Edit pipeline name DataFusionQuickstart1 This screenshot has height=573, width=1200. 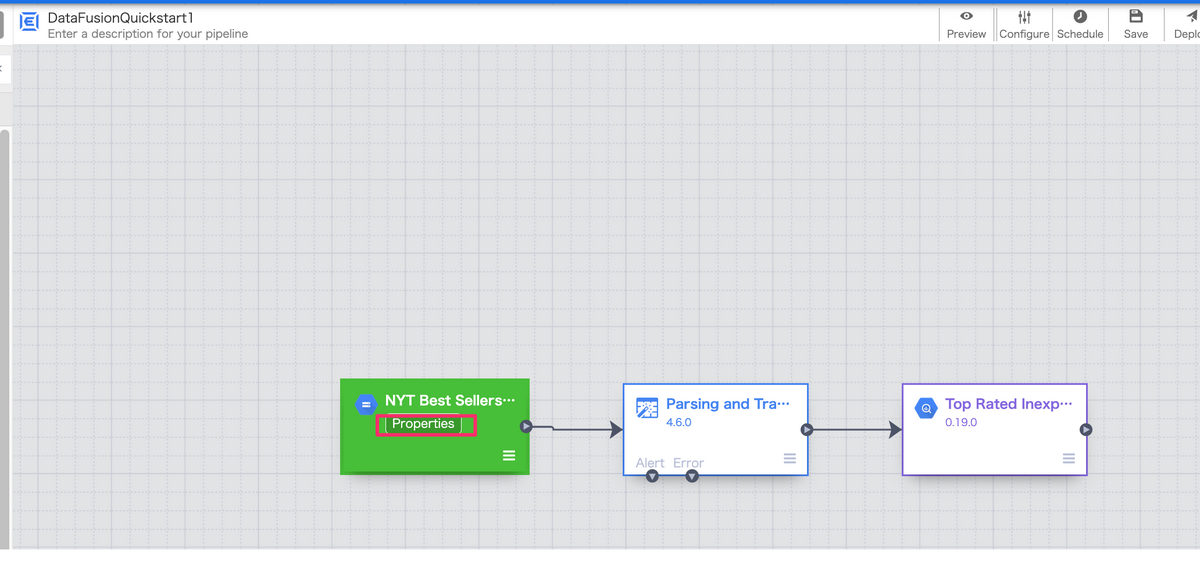coord(121,18)
